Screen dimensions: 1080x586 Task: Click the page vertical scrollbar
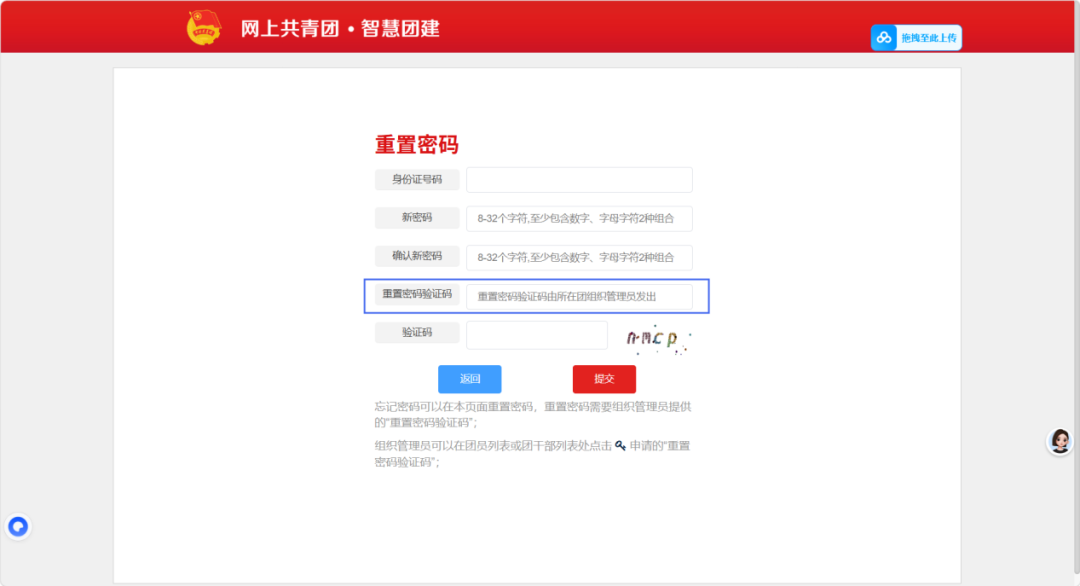[x=1077, y=289]
